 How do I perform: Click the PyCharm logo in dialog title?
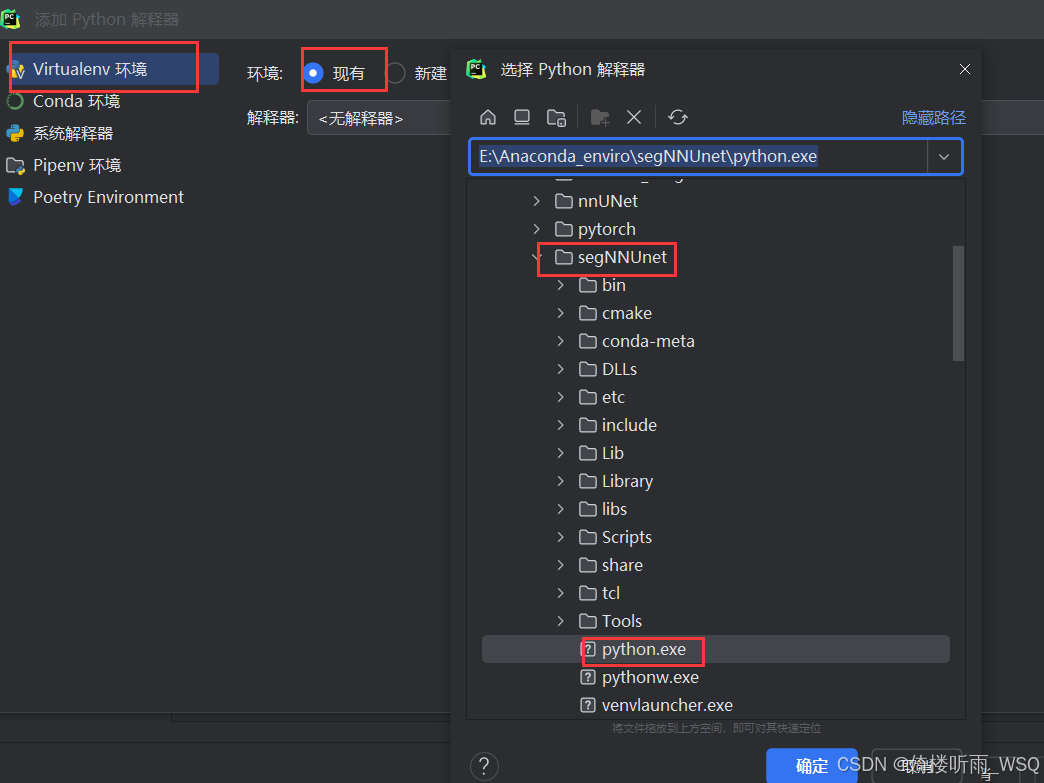(476, 69)
